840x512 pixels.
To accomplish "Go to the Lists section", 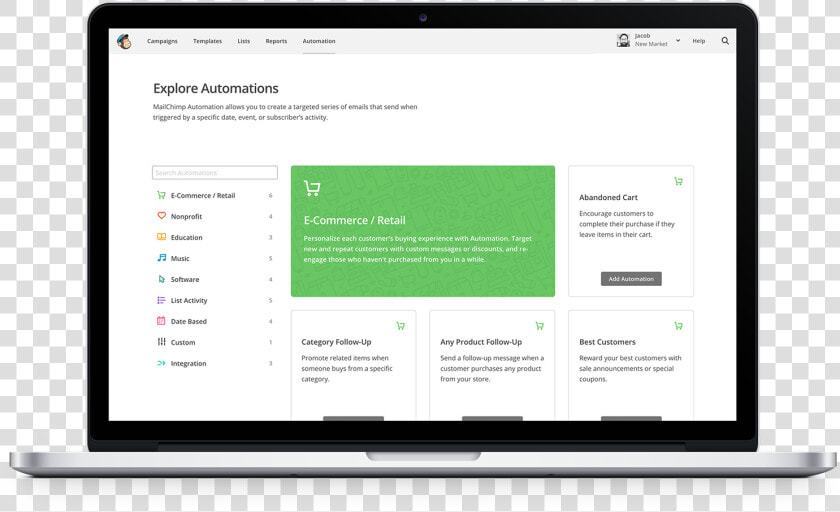I will coord(244,41).
